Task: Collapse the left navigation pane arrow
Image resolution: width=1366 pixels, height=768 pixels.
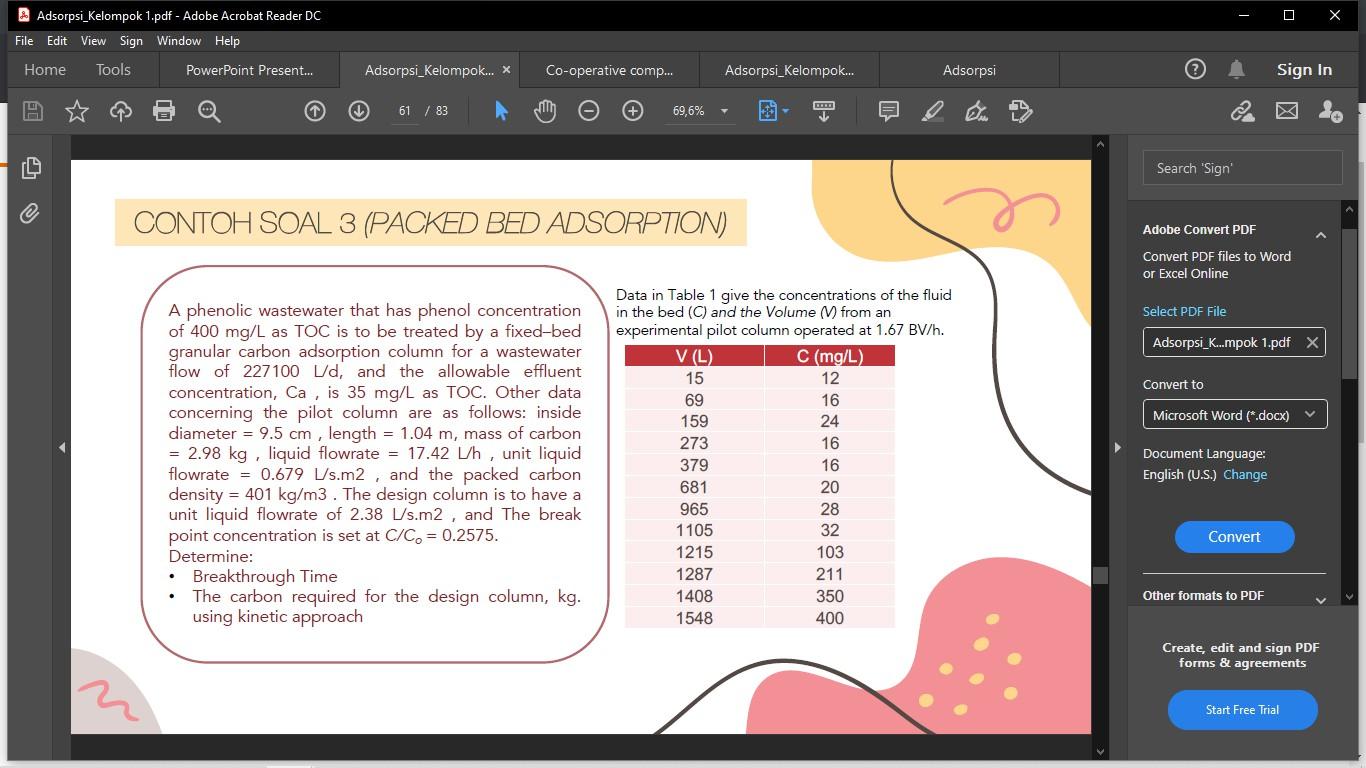Action: [62, 447]
